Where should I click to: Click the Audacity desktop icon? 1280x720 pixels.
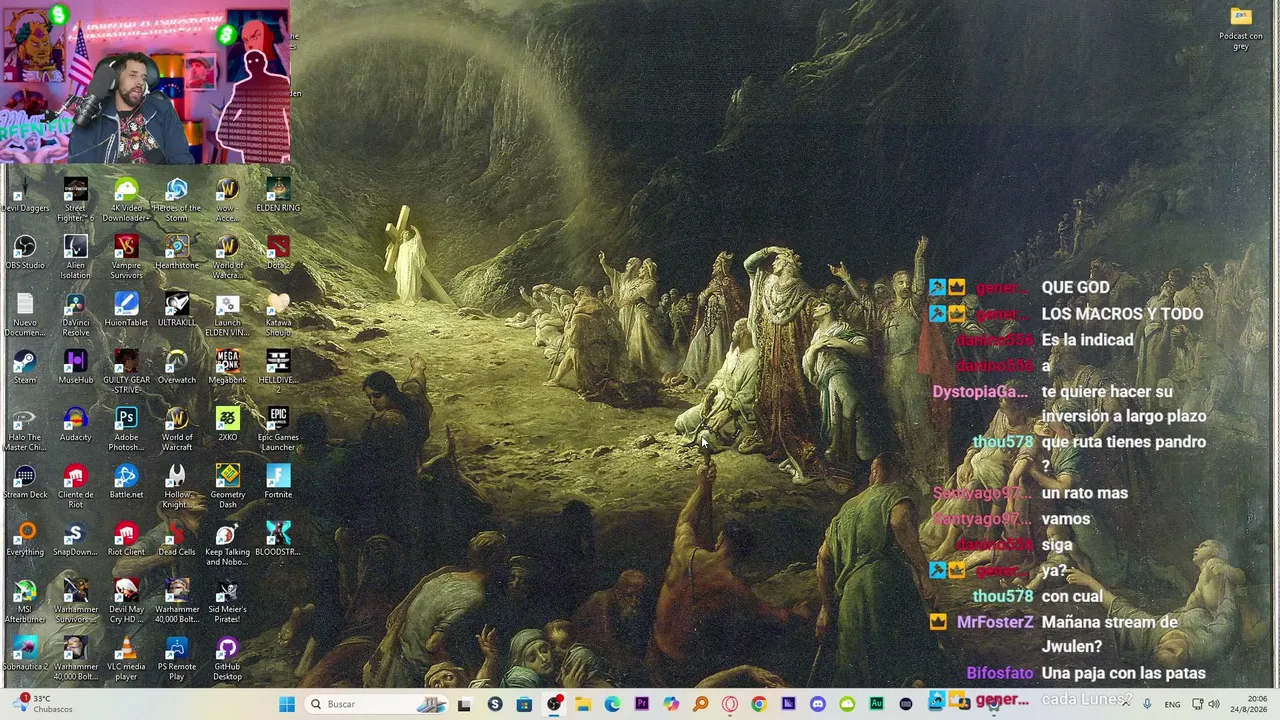point(76,424)
